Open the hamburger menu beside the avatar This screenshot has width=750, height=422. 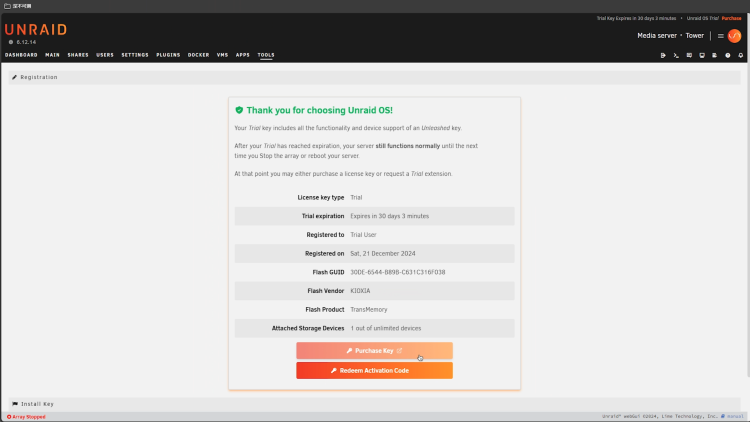[x=720, y=36]
